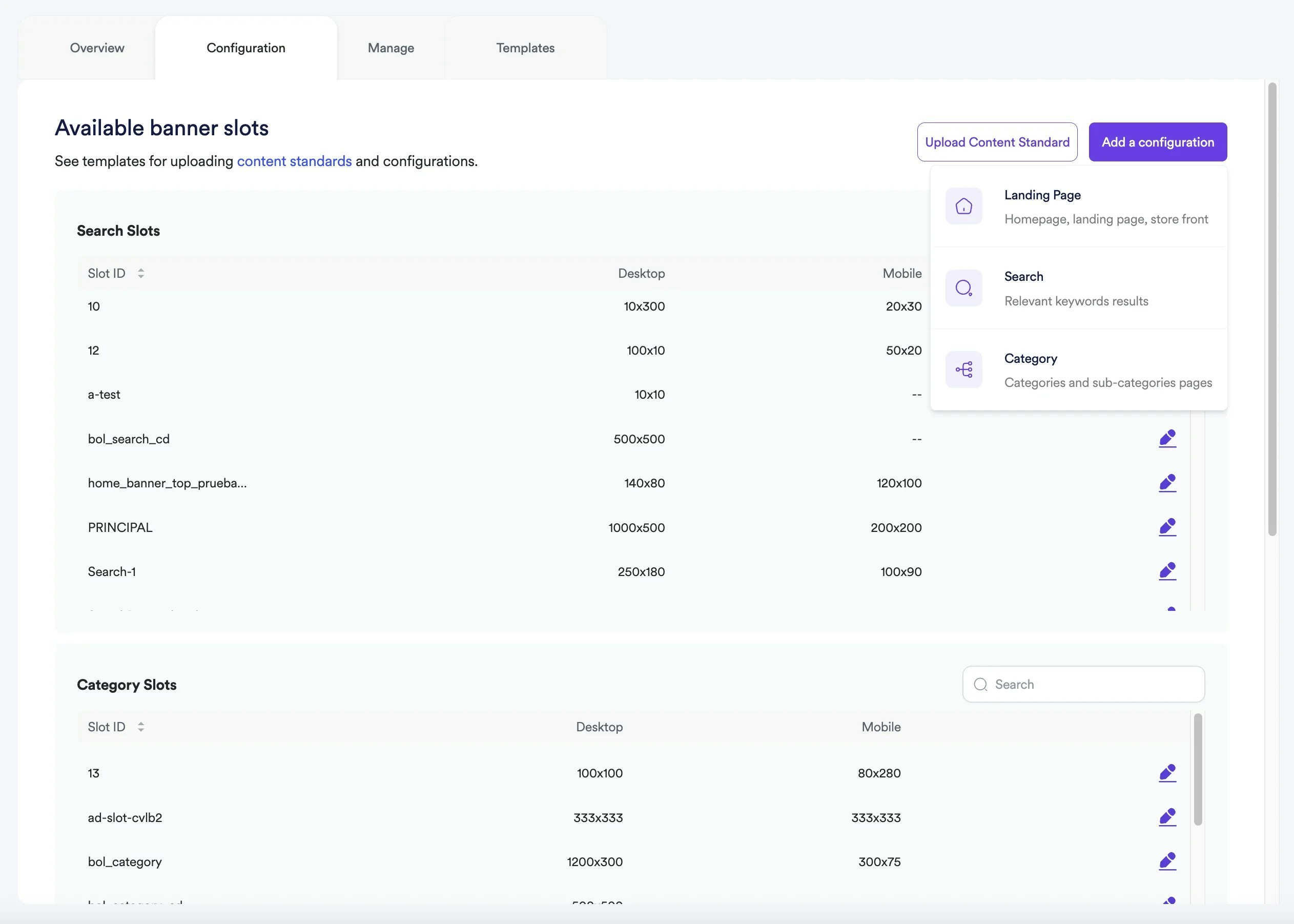
Task: Edit the home_banner_top_prueba slot
Action: (x=1168, y=482)
